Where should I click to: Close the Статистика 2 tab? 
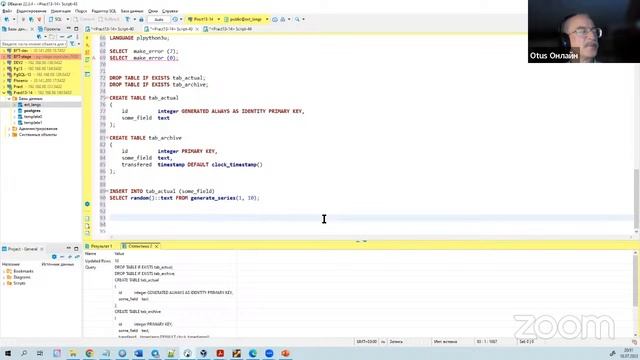[x=156, y=247]
